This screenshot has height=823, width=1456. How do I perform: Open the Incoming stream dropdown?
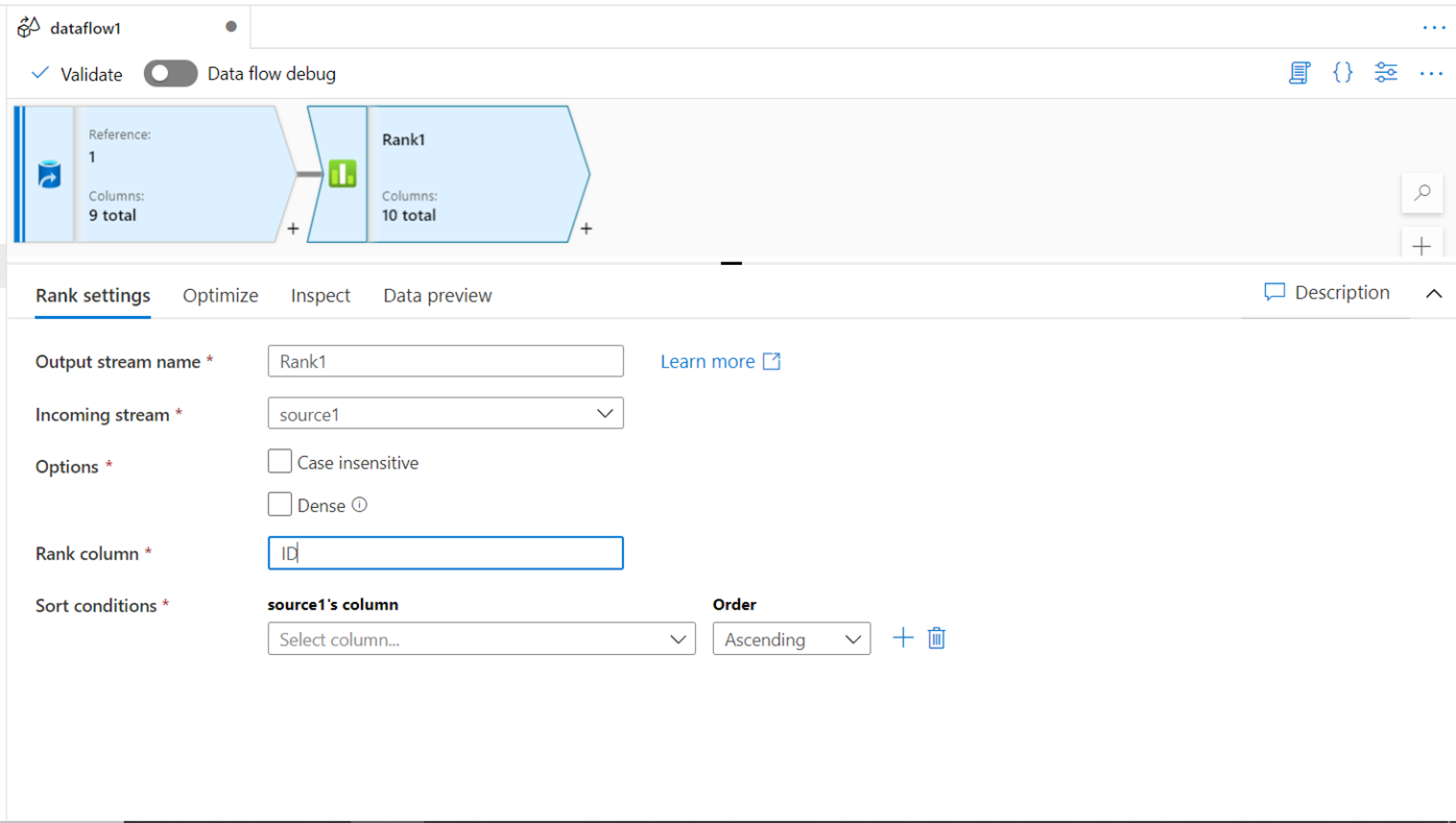[x=445, y=414]
